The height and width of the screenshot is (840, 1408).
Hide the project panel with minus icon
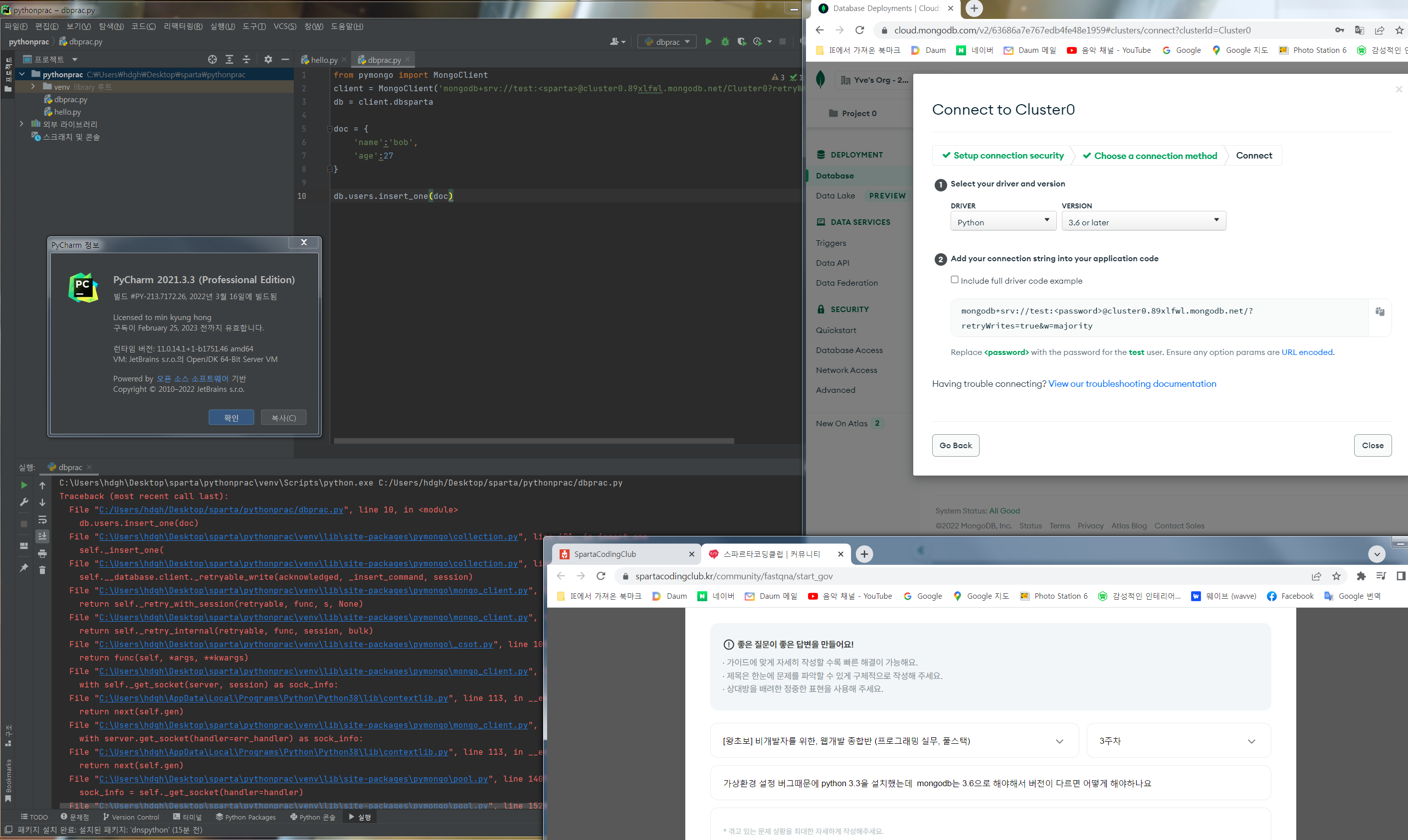point(285,59)
